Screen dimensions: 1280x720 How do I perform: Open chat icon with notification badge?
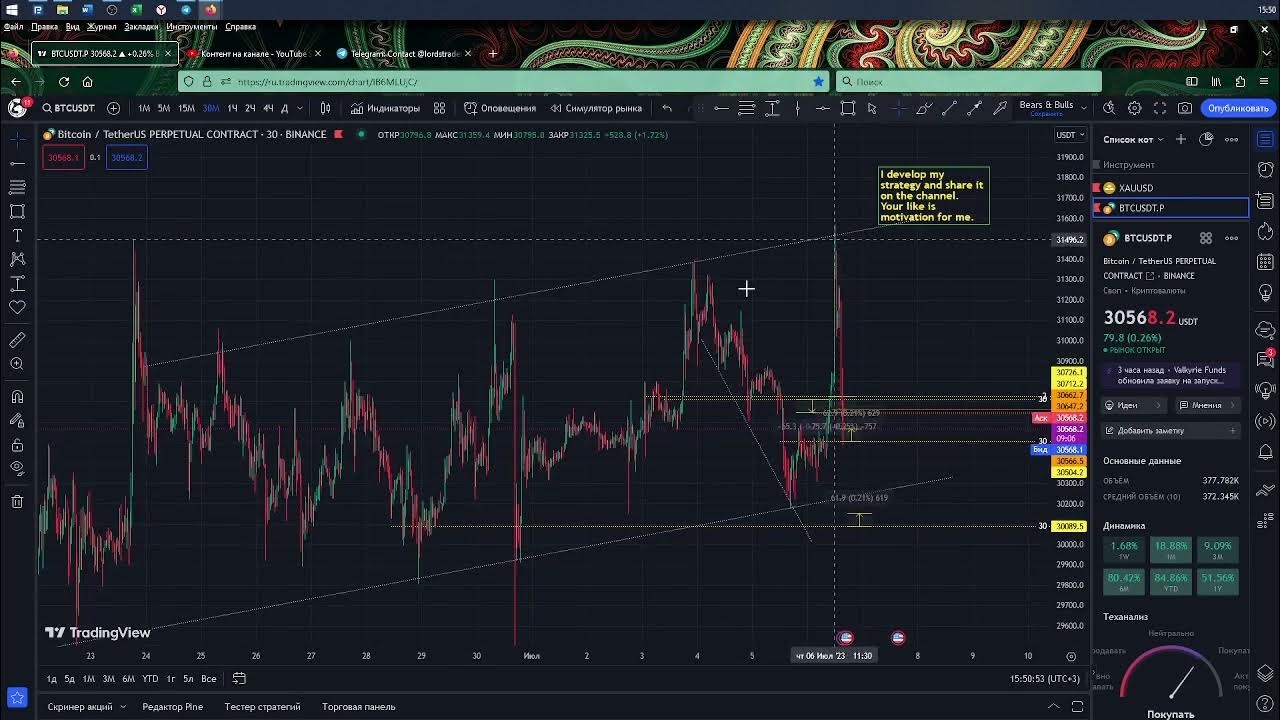coord(1265,357)
